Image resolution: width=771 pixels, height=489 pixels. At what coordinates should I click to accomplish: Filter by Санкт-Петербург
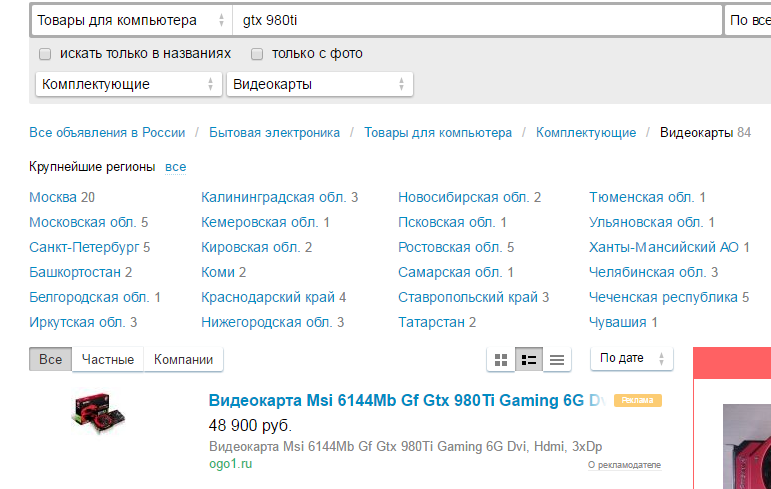[84, 247]
